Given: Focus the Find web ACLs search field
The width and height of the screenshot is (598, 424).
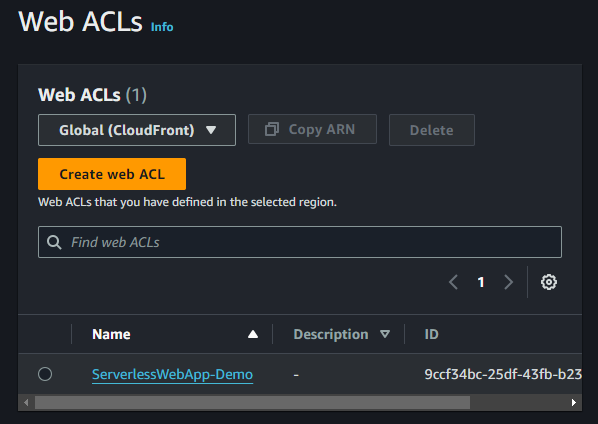Looking at the screenshot, I should [x=300, y=242].
